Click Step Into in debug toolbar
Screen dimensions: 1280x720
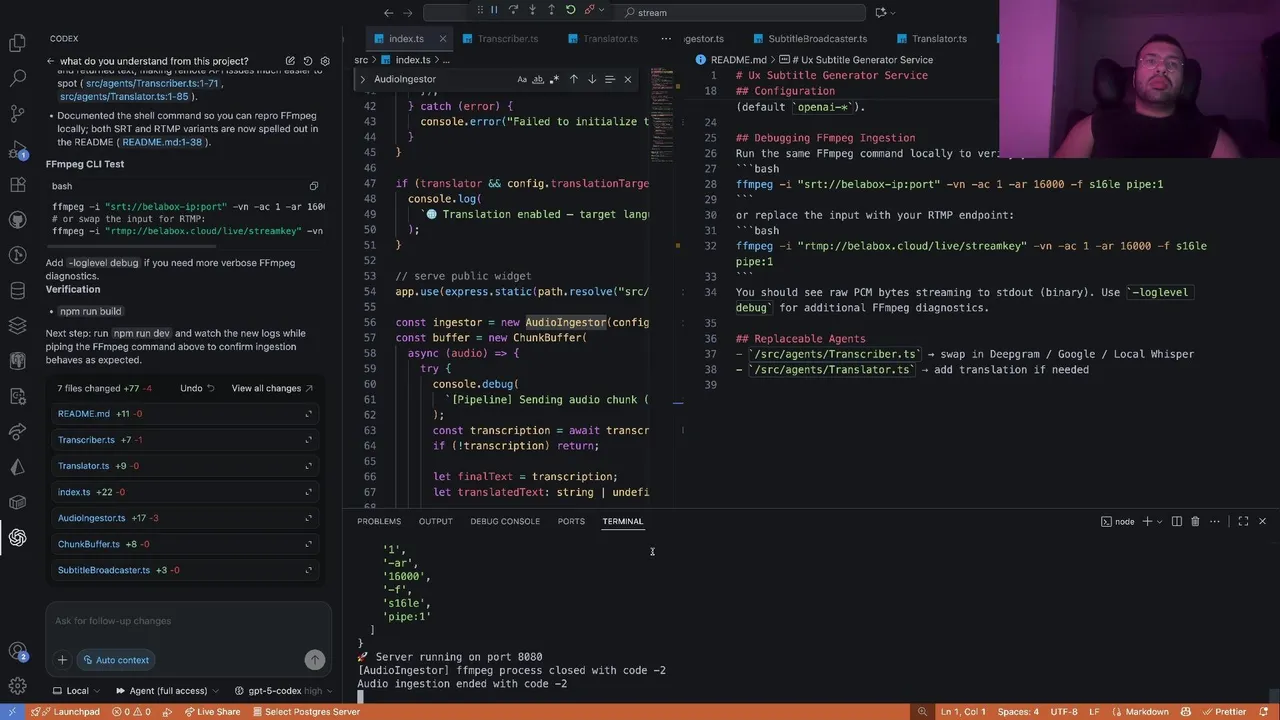pyautogui.click(x=532, y=10)
